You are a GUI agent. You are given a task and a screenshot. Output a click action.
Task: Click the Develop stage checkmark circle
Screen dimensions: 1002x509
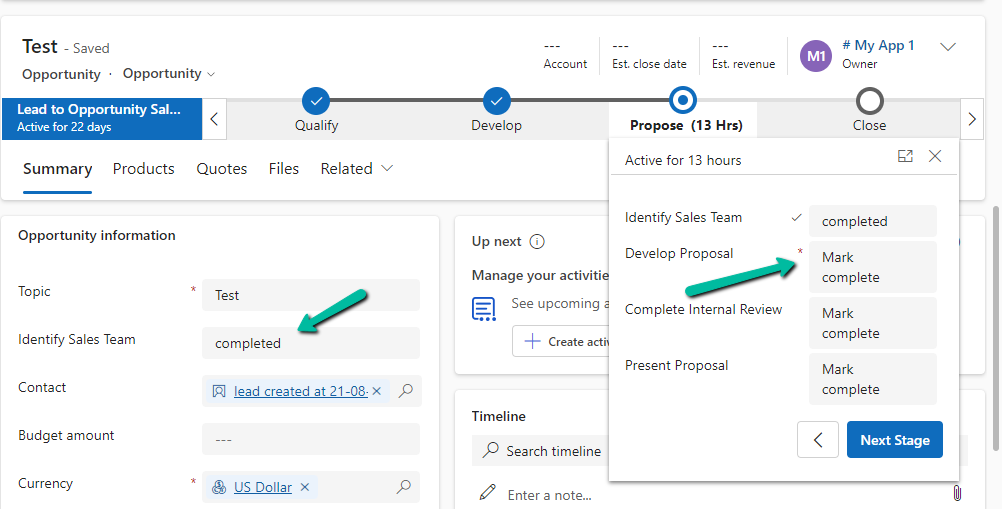[x=497, y=101]
